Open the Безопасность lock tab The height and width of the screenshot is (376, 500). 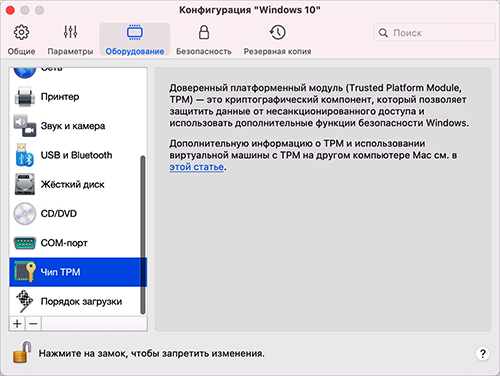click(x=204, y=39)
